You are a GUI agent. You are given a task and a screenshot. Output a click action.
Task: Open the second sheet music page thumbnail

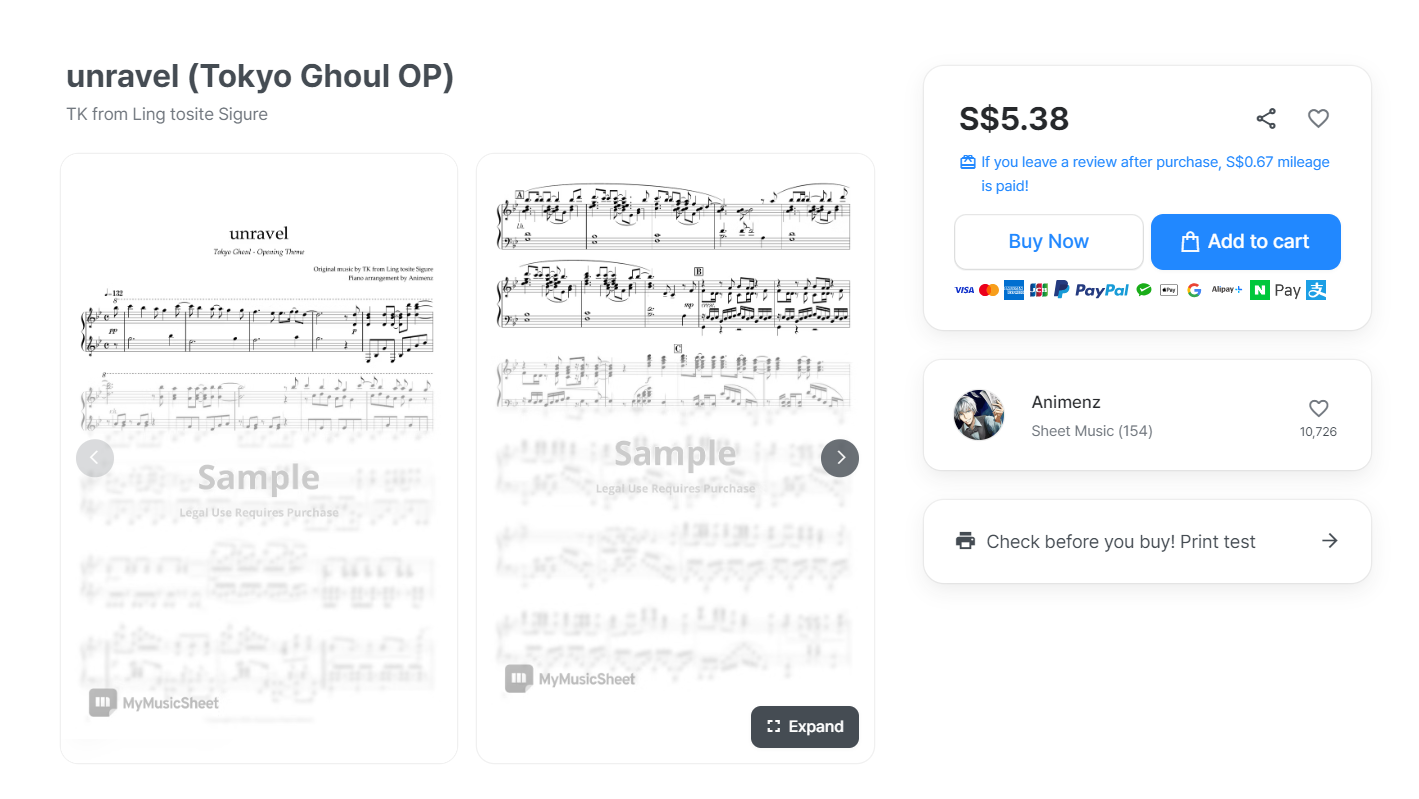click(x=675, y=458)
